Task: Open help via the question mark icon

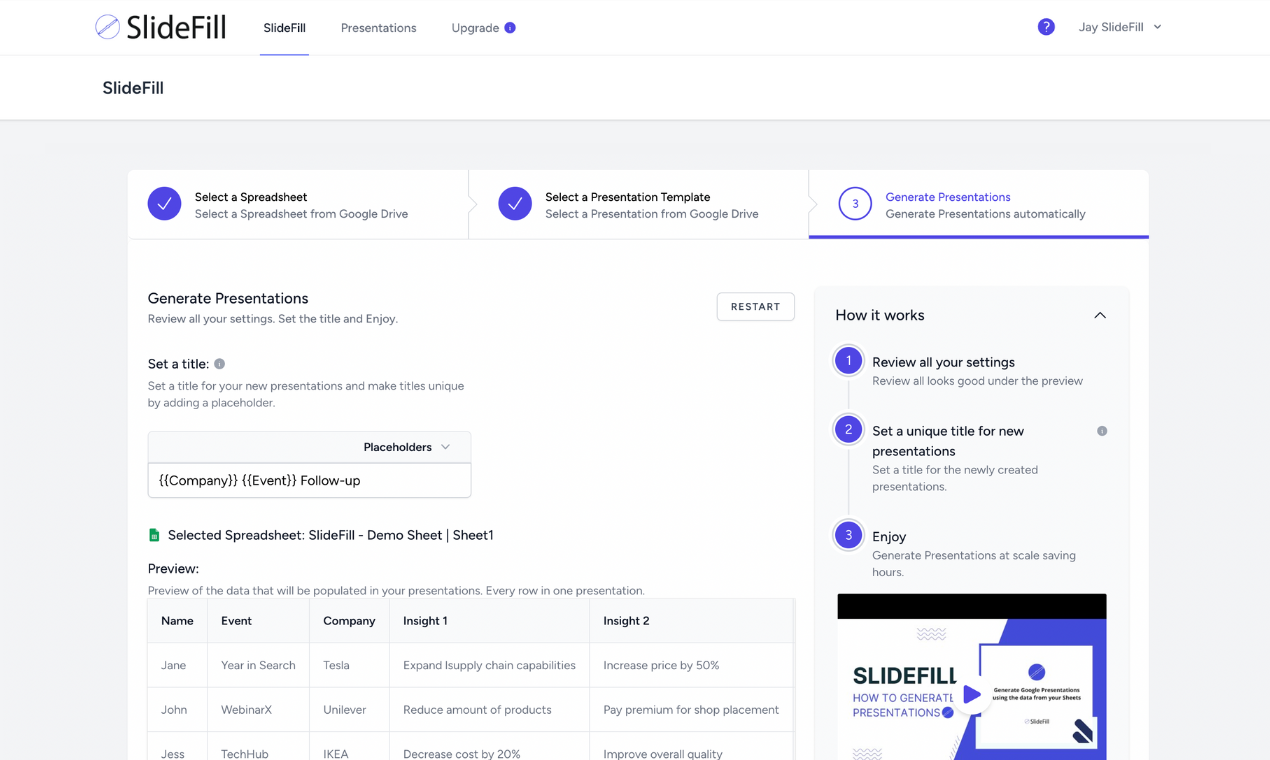Action: (1046, 27)
